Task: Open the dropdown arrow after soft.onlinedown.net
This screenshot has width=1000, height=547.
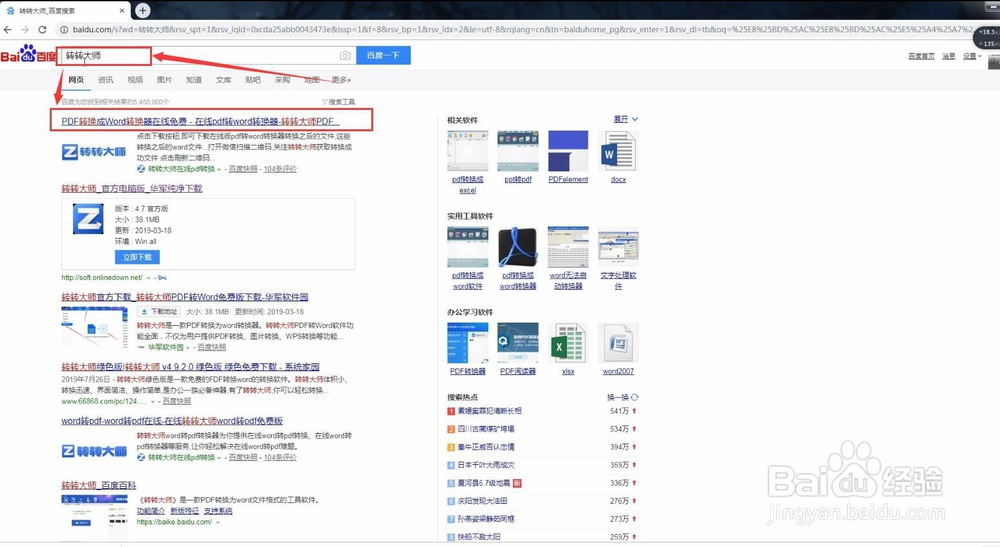Action: click(149, 278)
